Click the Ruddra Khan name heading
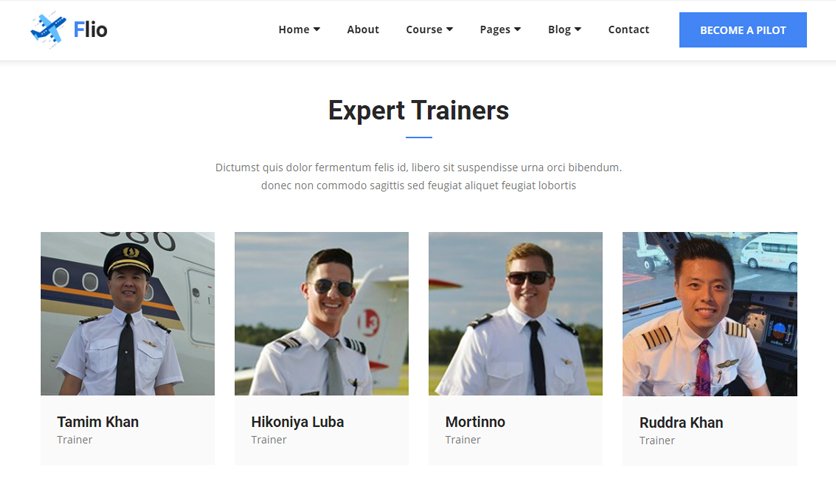Screen dimensions: 836x484 681,423
